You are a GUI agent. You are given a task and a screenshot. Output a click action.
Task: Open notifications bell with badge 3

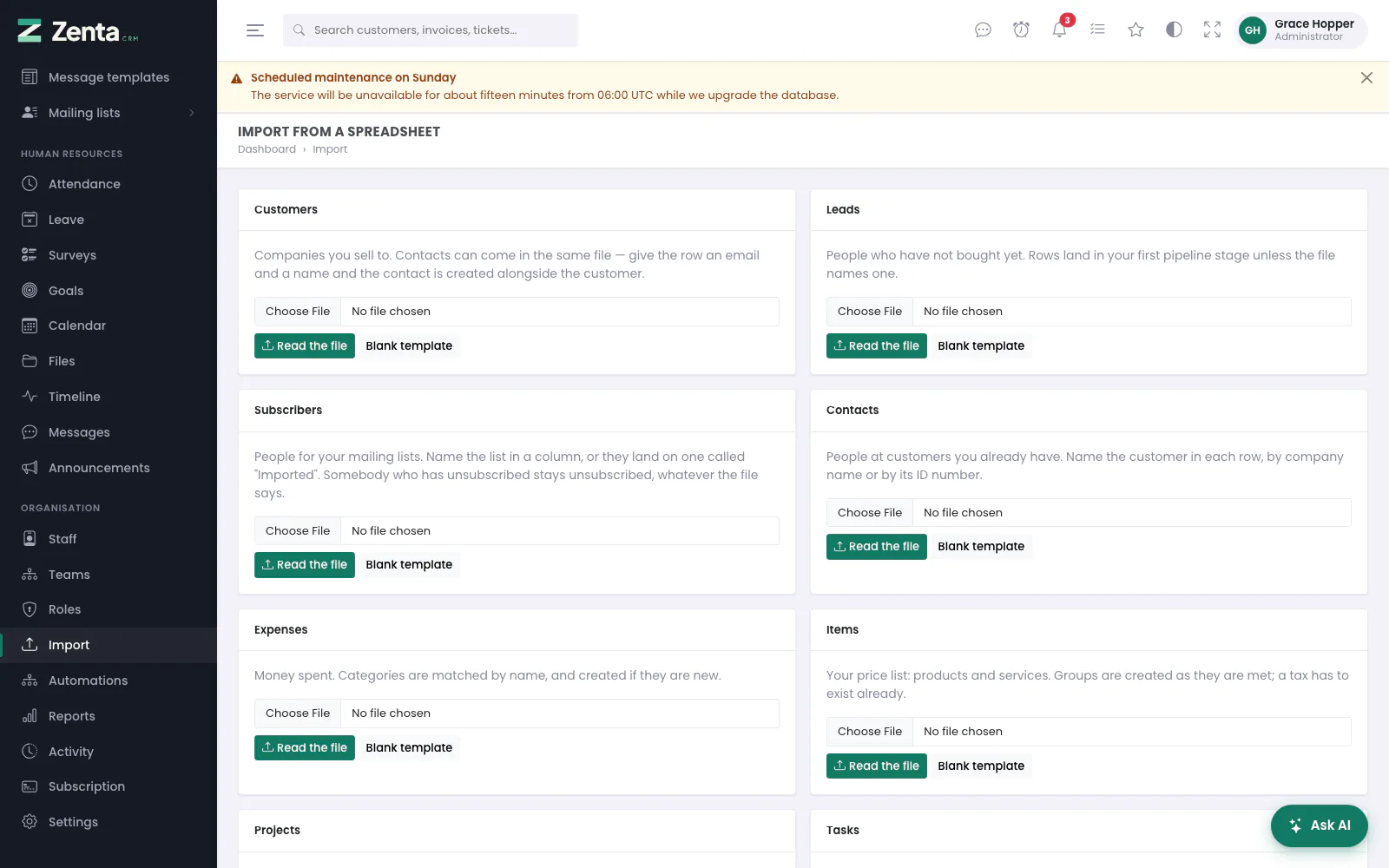(x=1059, y=30)
